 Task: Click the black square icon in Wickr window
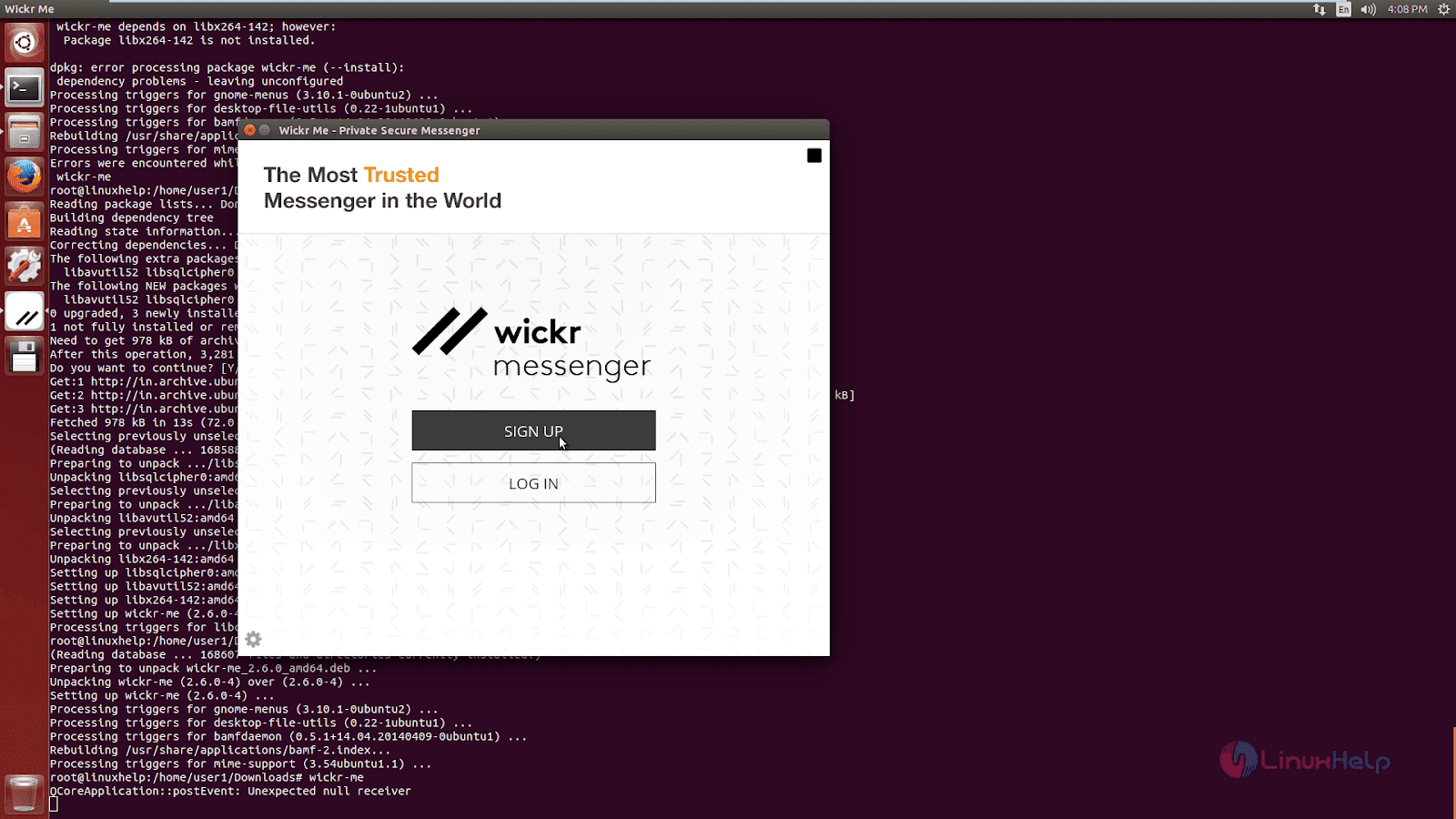click(814, 156)
